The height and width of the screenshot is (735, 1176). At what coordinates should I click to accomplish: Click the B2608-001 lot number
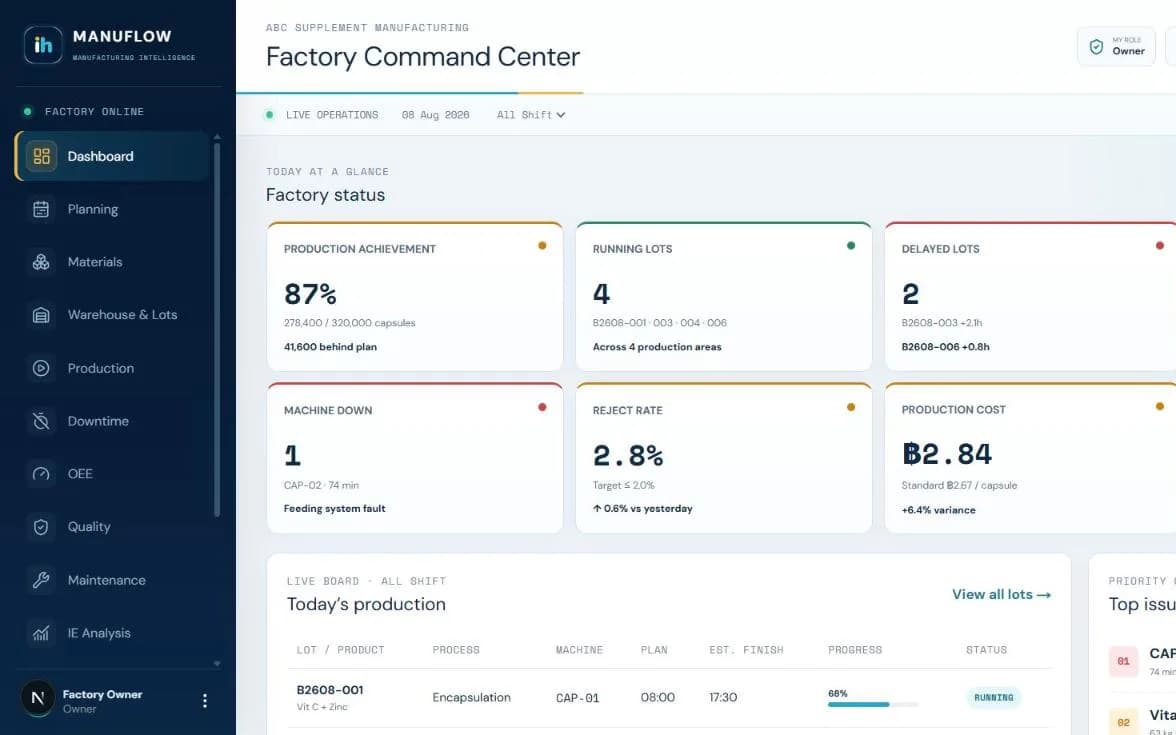(x=330, y=690)
